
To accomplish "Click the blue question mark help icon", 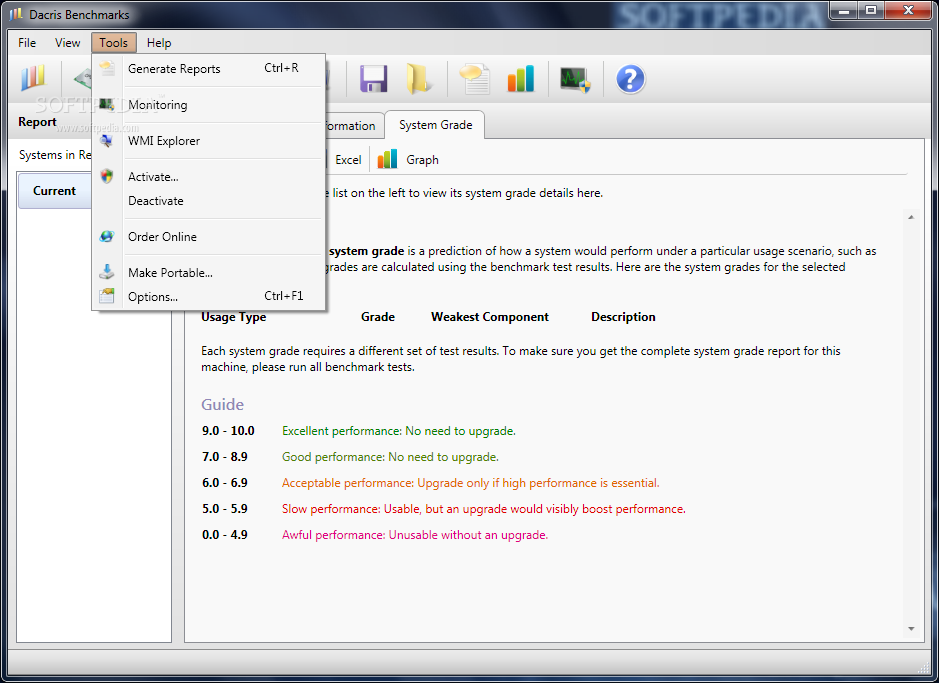I will pos(630,79).
